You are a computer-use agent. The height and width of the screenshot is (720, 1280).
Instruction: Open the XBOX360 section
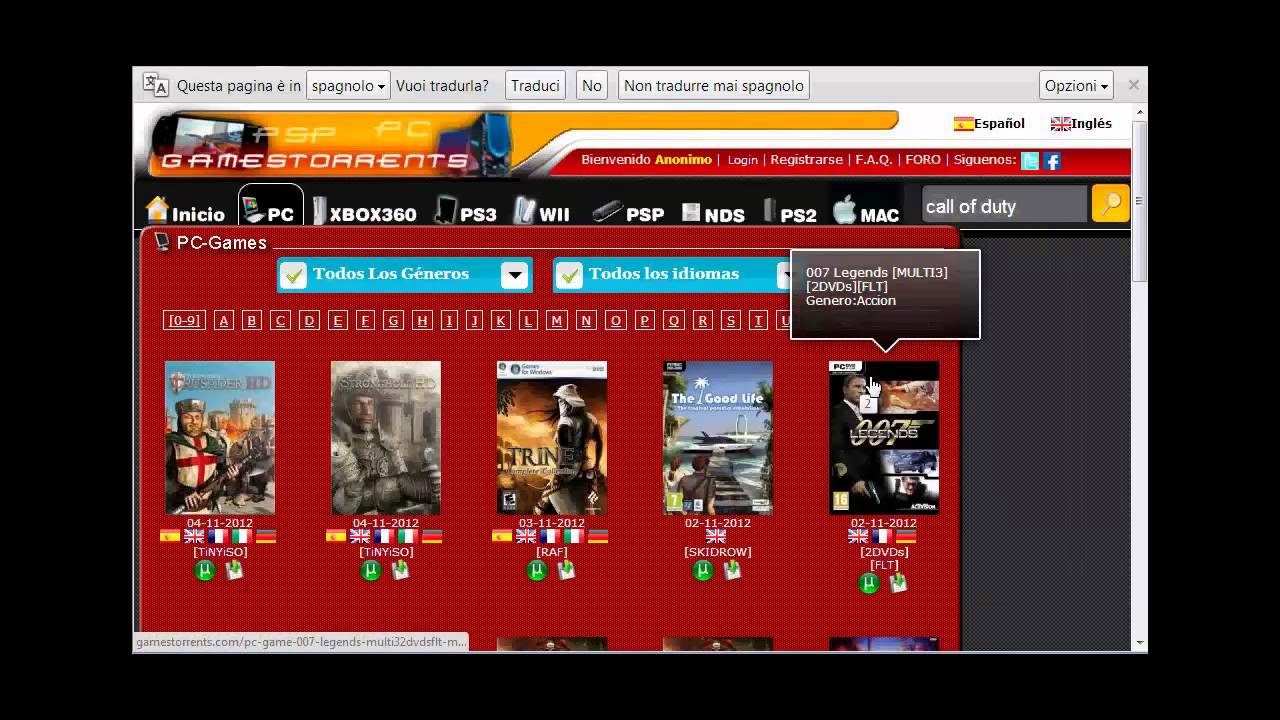click(364, 212)
